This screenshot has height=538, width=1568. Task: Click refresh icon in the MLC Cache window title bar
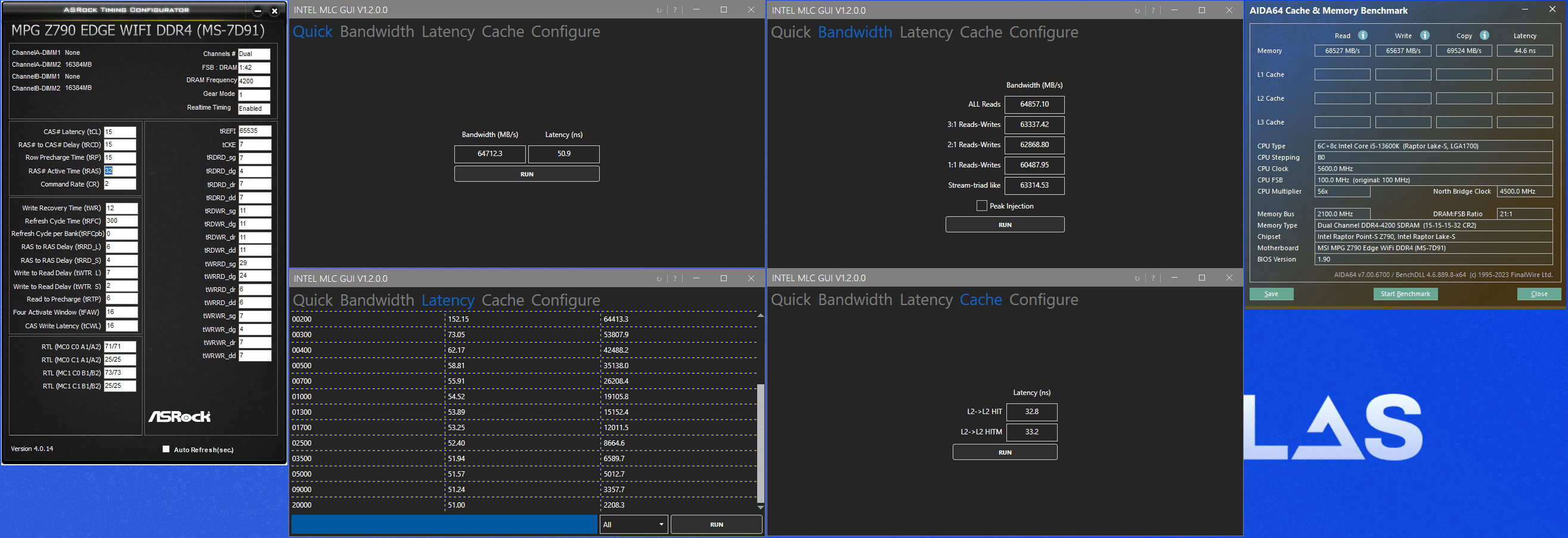1137,278
